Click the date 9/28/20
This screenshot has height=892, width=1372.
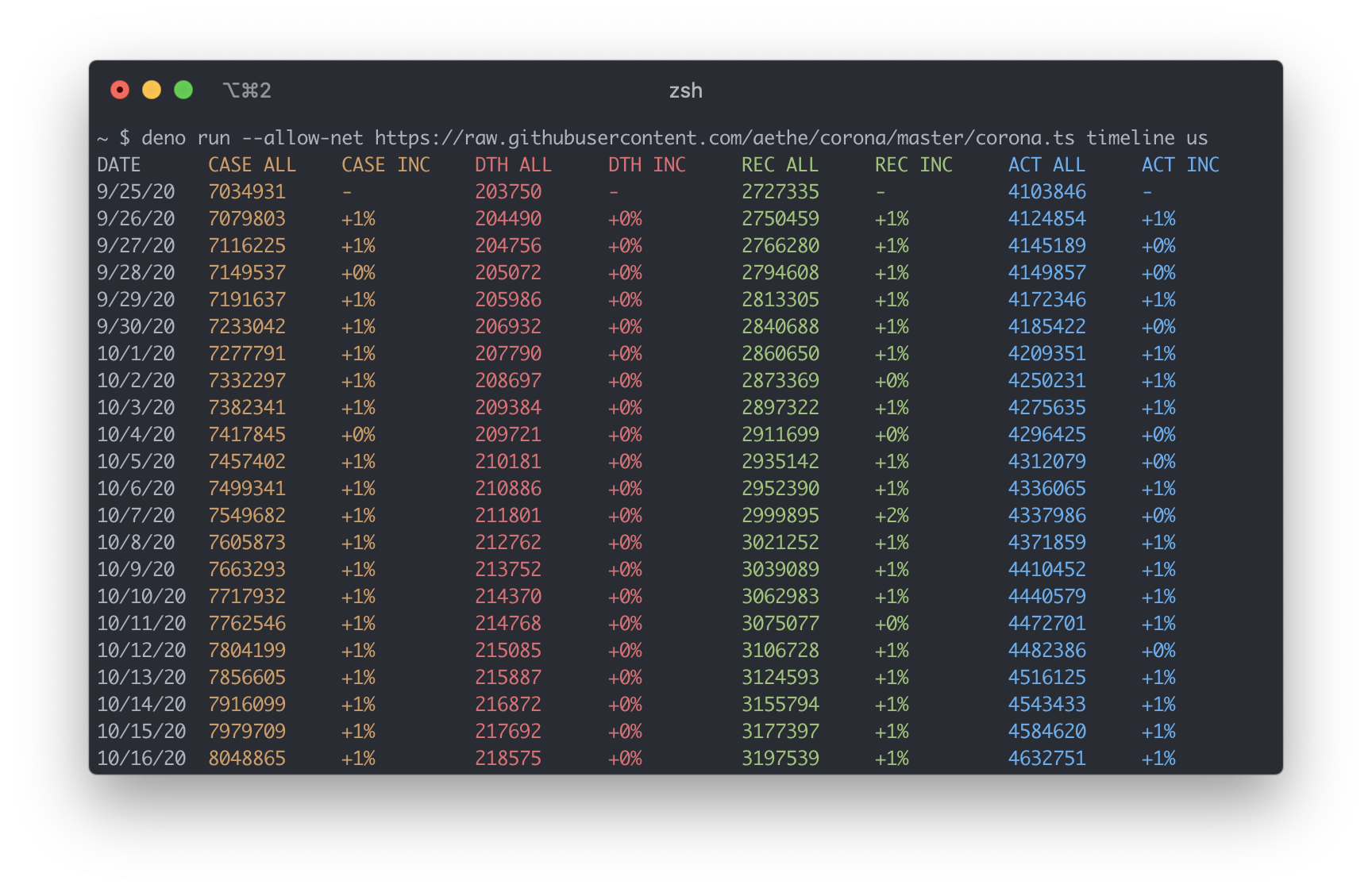point(136,273)
